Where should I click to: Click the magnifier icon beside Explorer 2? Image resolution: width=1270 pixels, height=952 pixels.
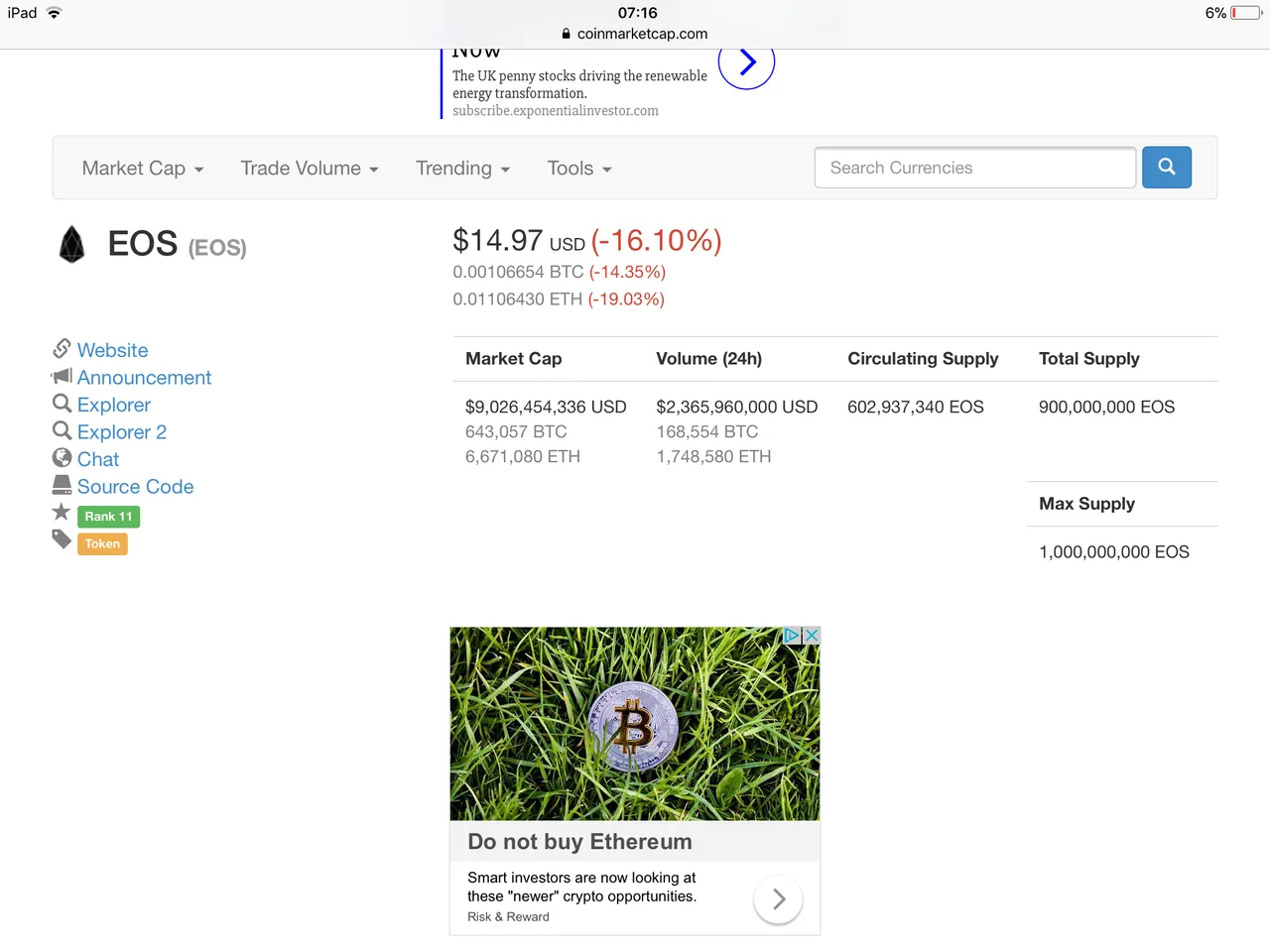(x=62, y=430)
